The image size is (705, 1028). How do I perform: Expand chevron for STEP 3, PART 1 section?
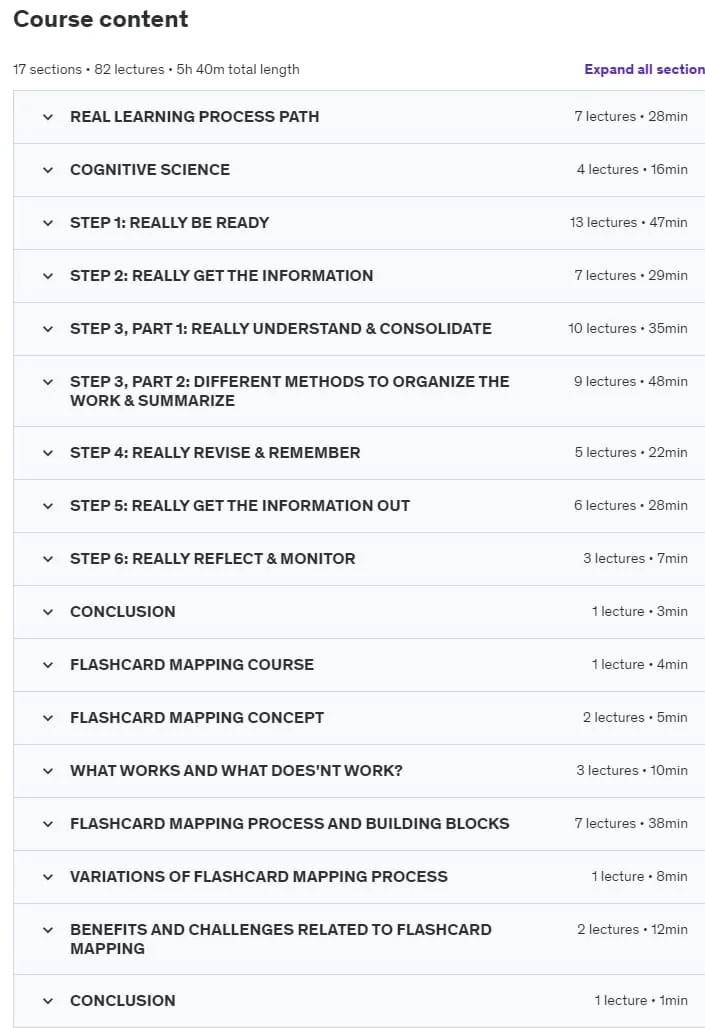pos(48,329)
